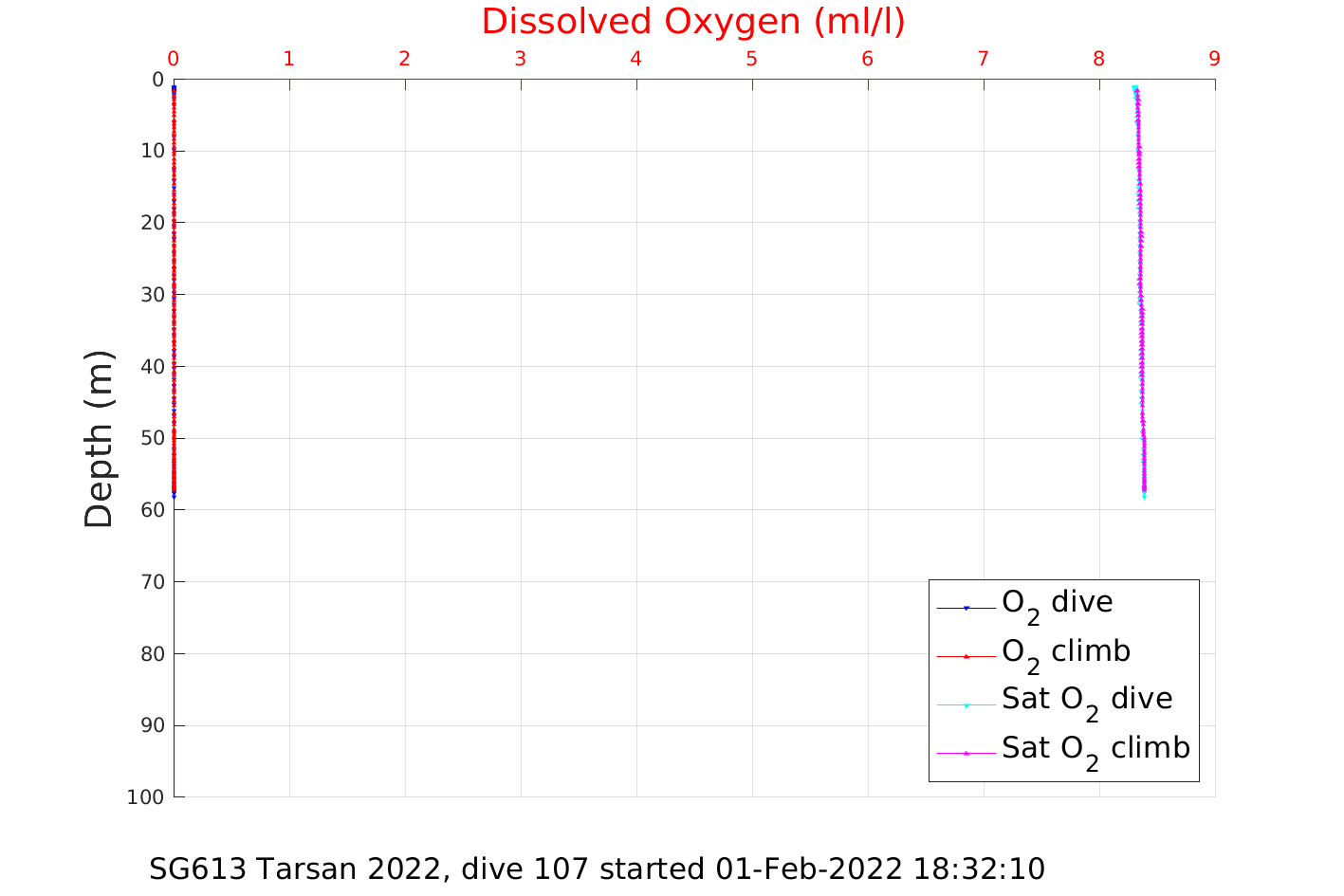Viewport: 1344px width, 896px height.
Task: Click the x-axis tick label 5
Action: click(752, 59)
